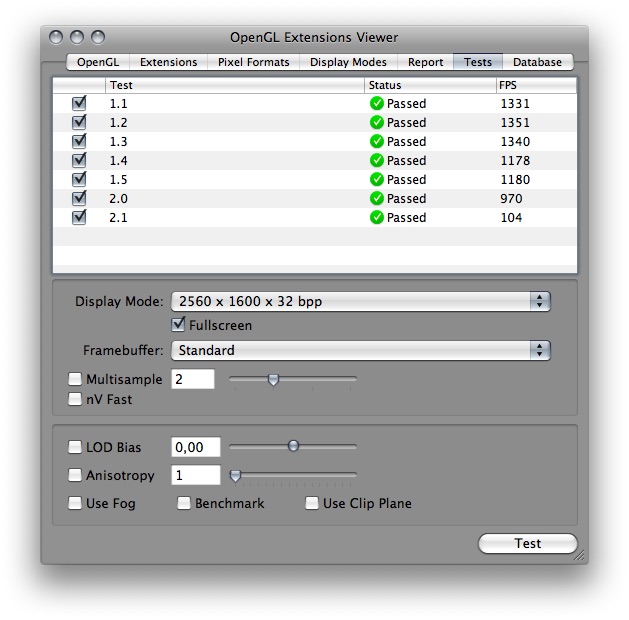629x620 pixels.
Task: Sort by the FPS column header
Action: pos(536,85)
